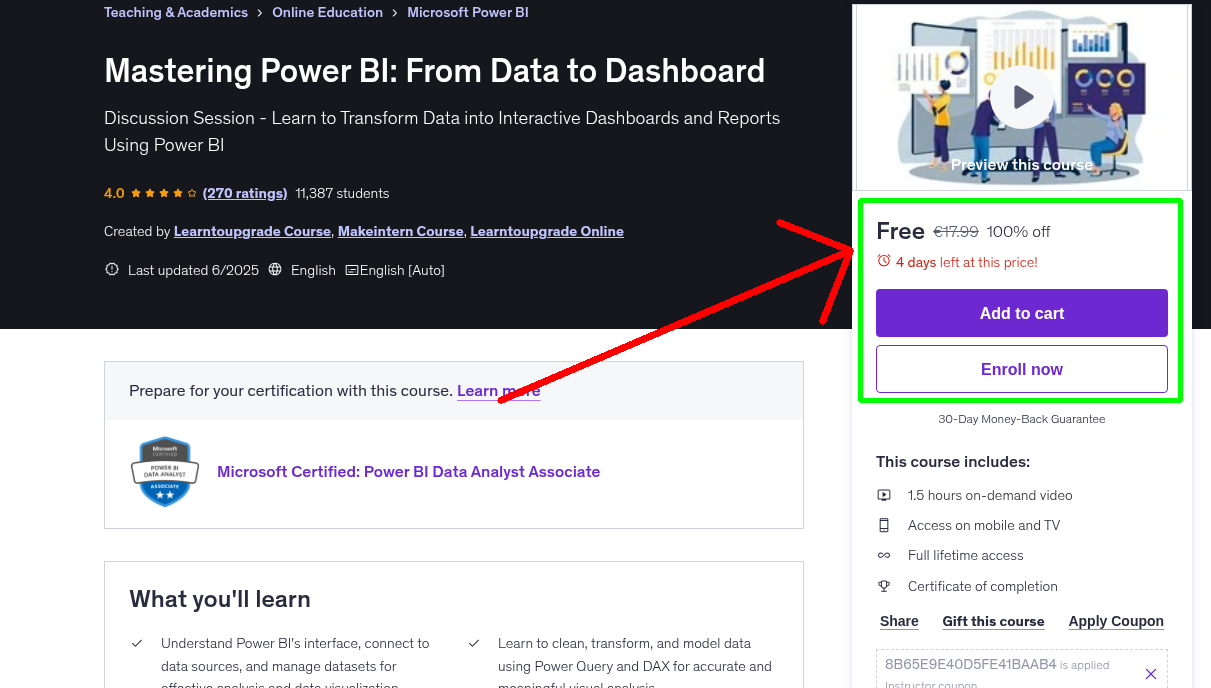This screenshot has height=688, width=1211.
Task: Open the Learn more certification link
Action: pyautogui.click(x=498, y=390)
